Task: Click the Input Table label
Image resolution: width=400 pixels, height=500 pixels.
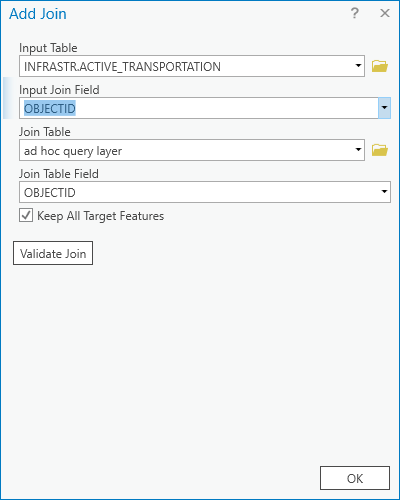Action: pyautogui.click(x=48, y=48)
